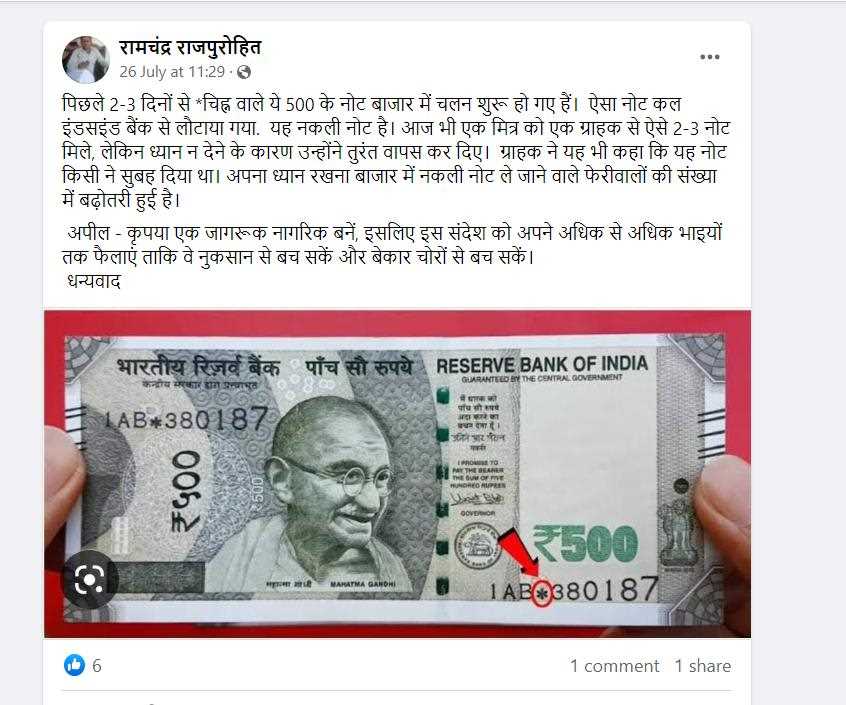Click the visual search lens icon on image
This screenshot has width=846, height=705.
click(x=90, y=580)
